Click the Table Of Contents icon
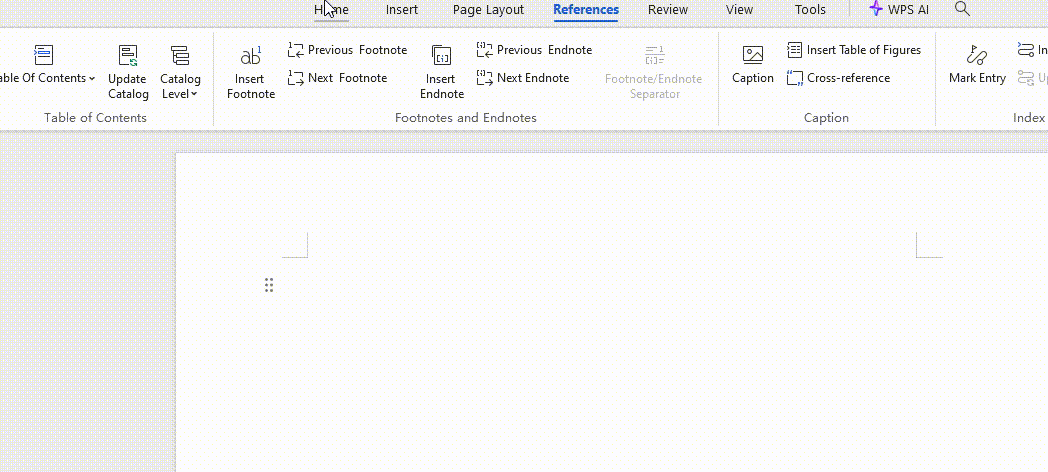The width and height of the screenshot is (1048, 472). pyautogui.click(x=43, y=55)
